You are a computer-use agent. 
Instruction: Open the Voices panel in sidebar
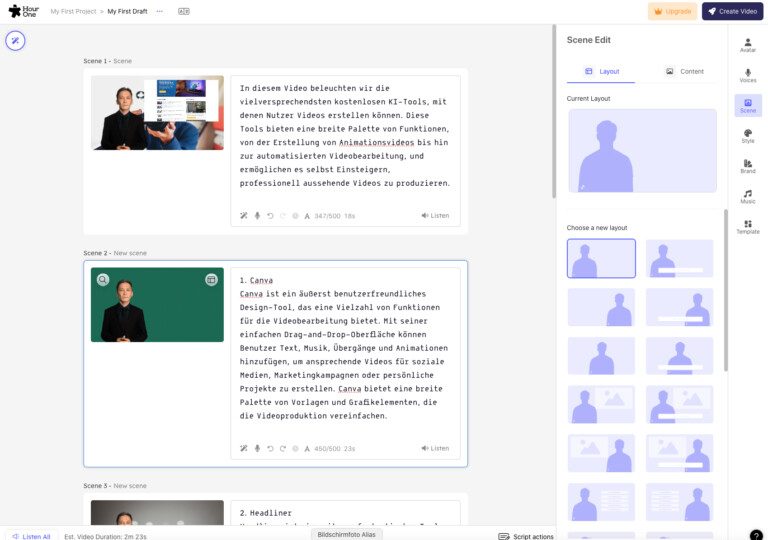[747, 75]
